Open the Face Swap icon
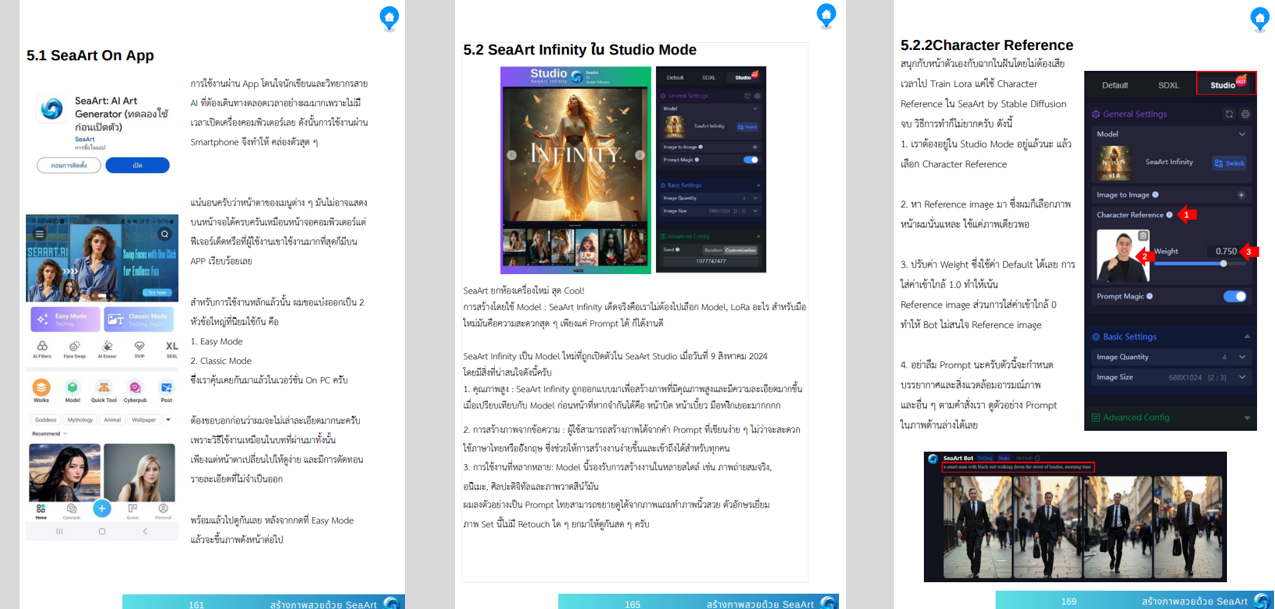The image size is (1275, 609). tap(74, 349)
